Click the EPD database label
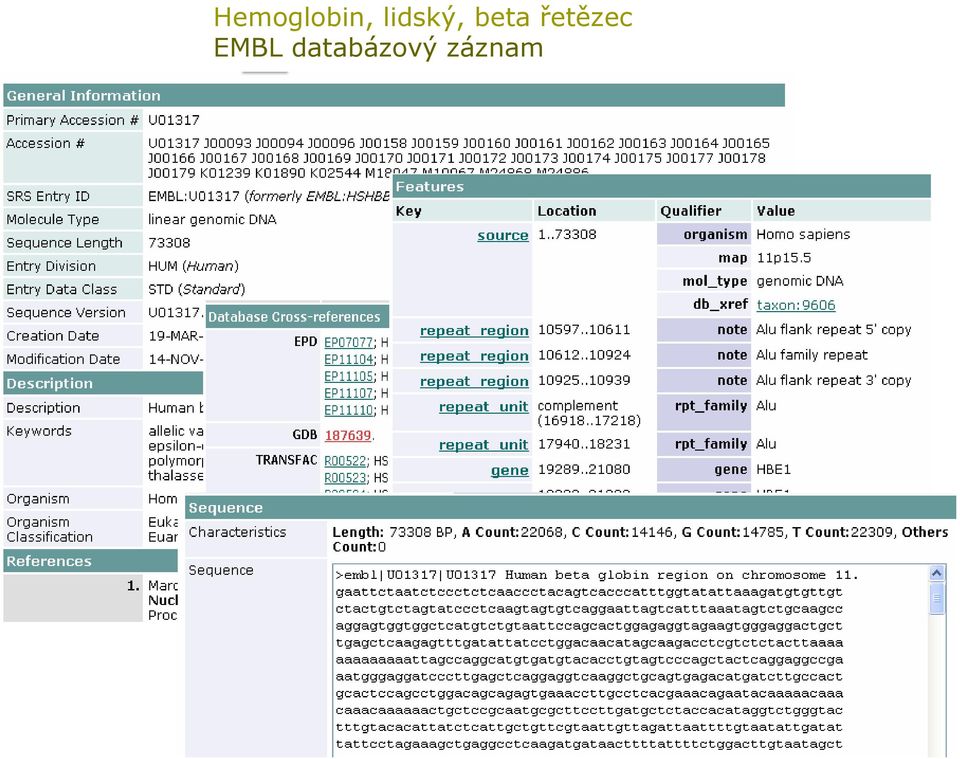 (x=306, y=342)
